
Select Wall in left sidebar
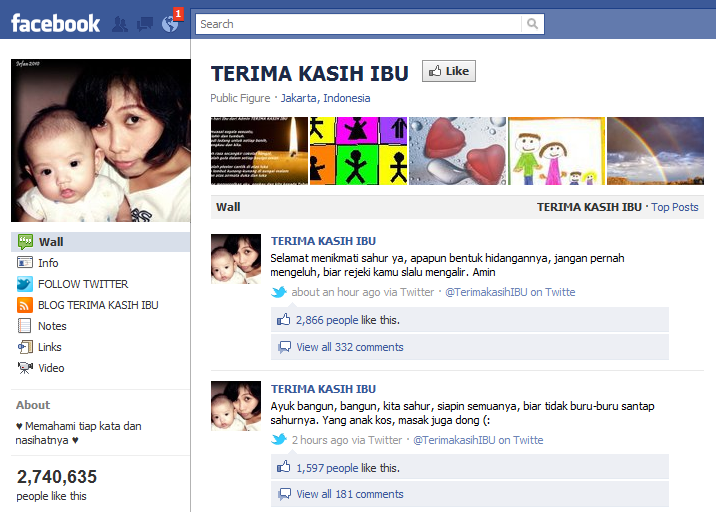(50, 242)
